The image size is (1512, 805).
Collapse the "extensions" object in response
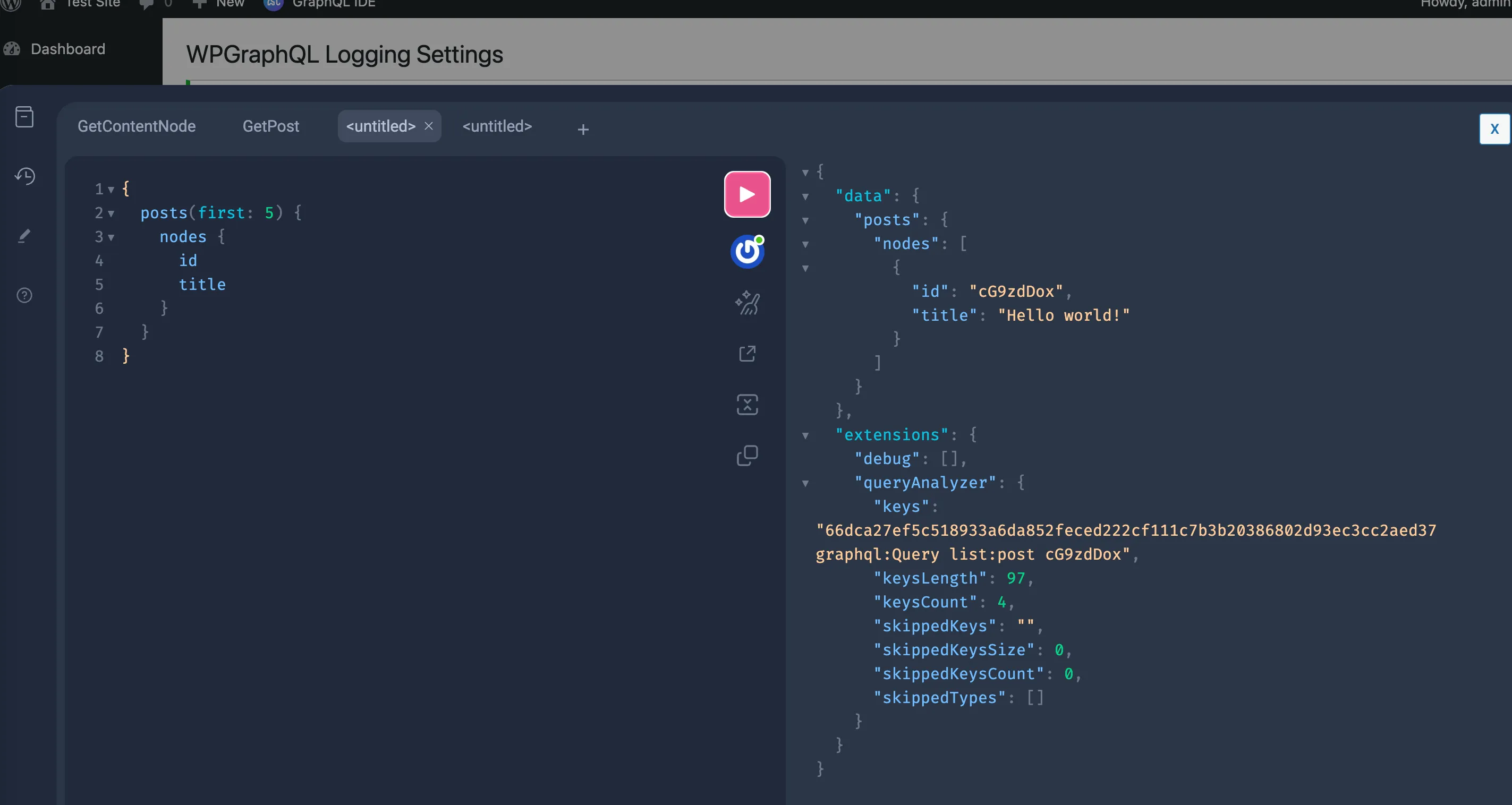coord(805,435)
